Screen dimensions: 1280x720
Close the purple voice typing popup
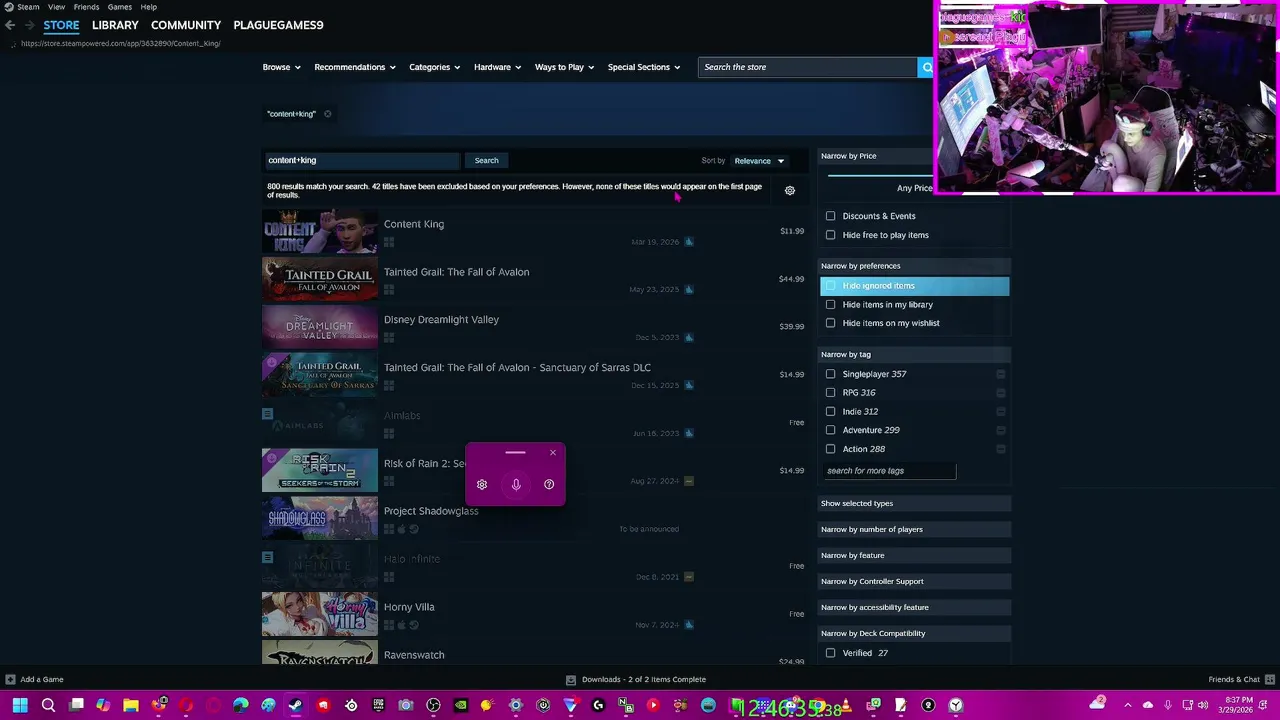tap(553, 453)
